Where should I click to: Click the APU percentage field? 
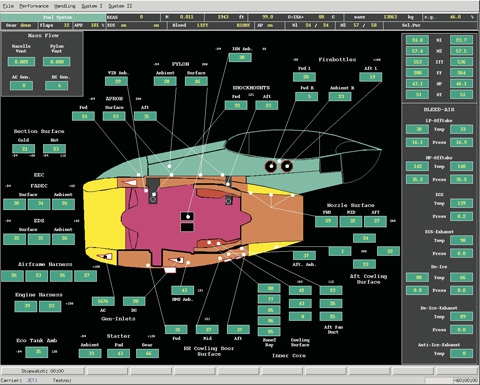point(89,25)
